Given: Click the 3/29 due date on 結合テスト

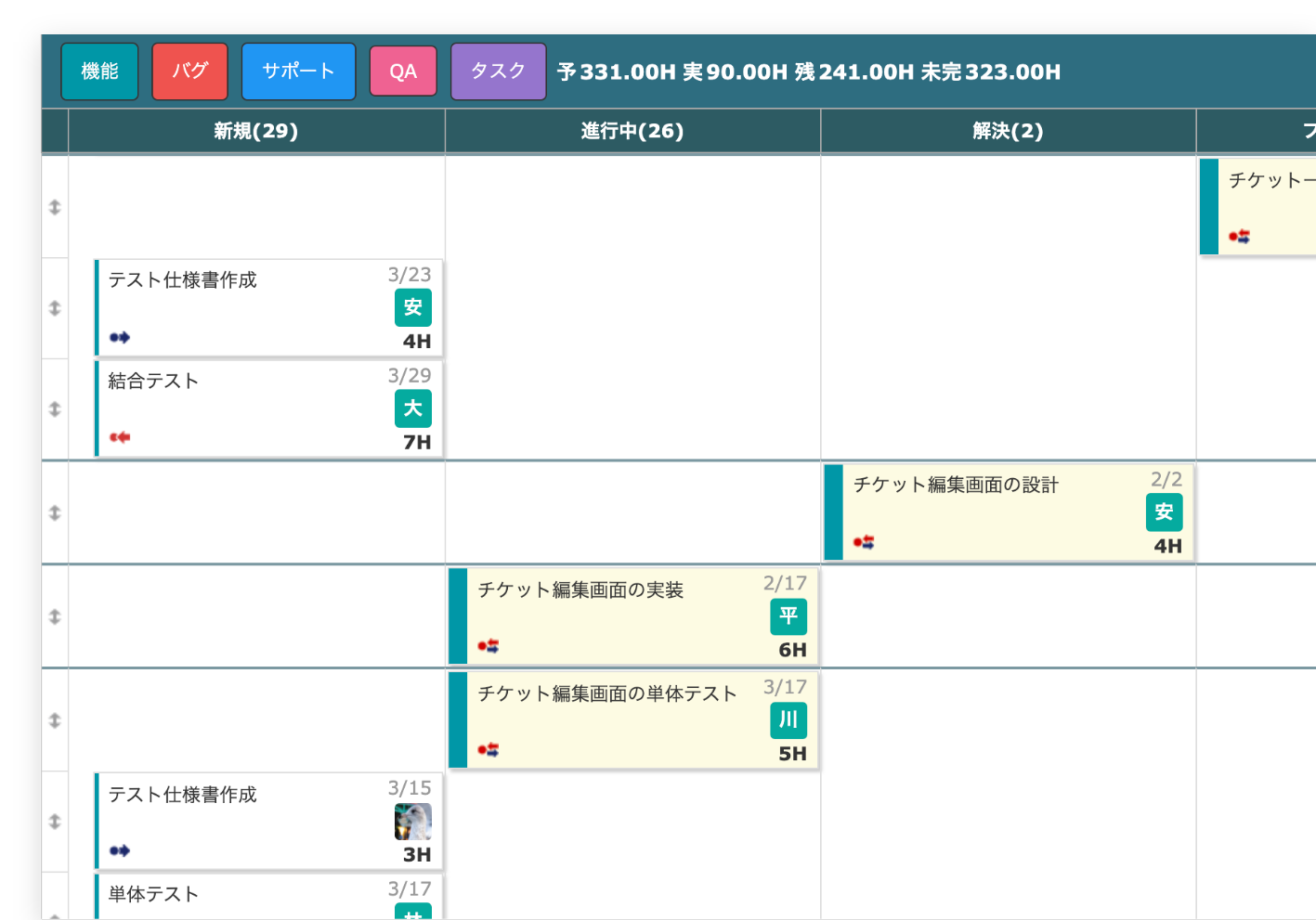Looking at the screenshot, I should point(410,376).
